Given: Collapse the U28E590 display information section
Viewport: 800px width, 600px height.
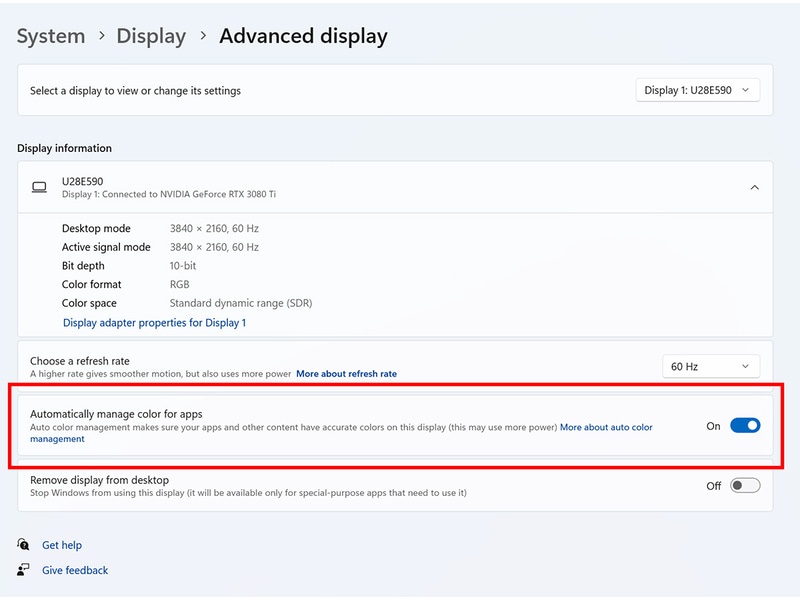Looking at the screenshot, I should click(755, 187).
